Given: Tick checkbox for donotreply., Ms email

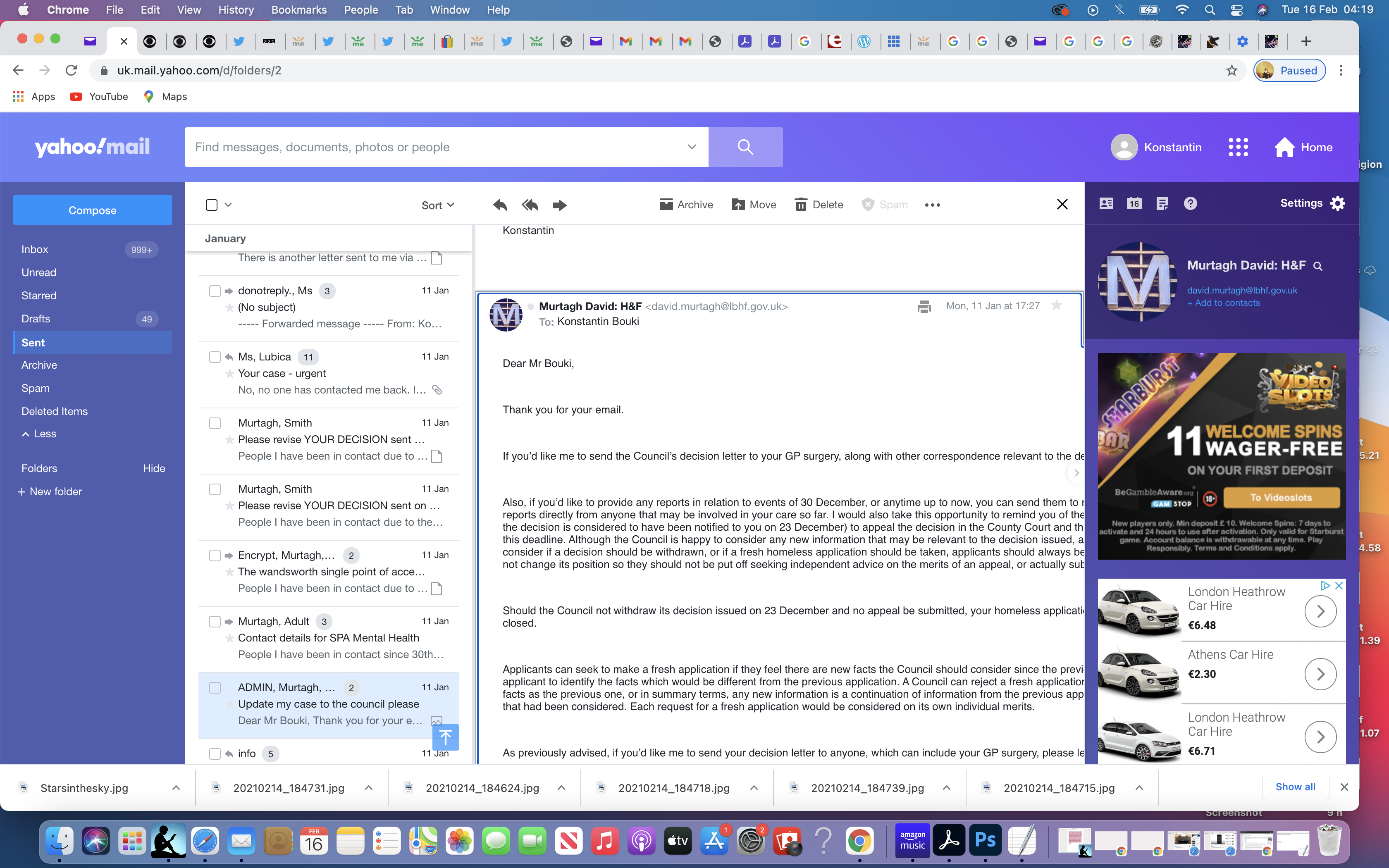Looking at the screenshot, I should click(215, 291).
